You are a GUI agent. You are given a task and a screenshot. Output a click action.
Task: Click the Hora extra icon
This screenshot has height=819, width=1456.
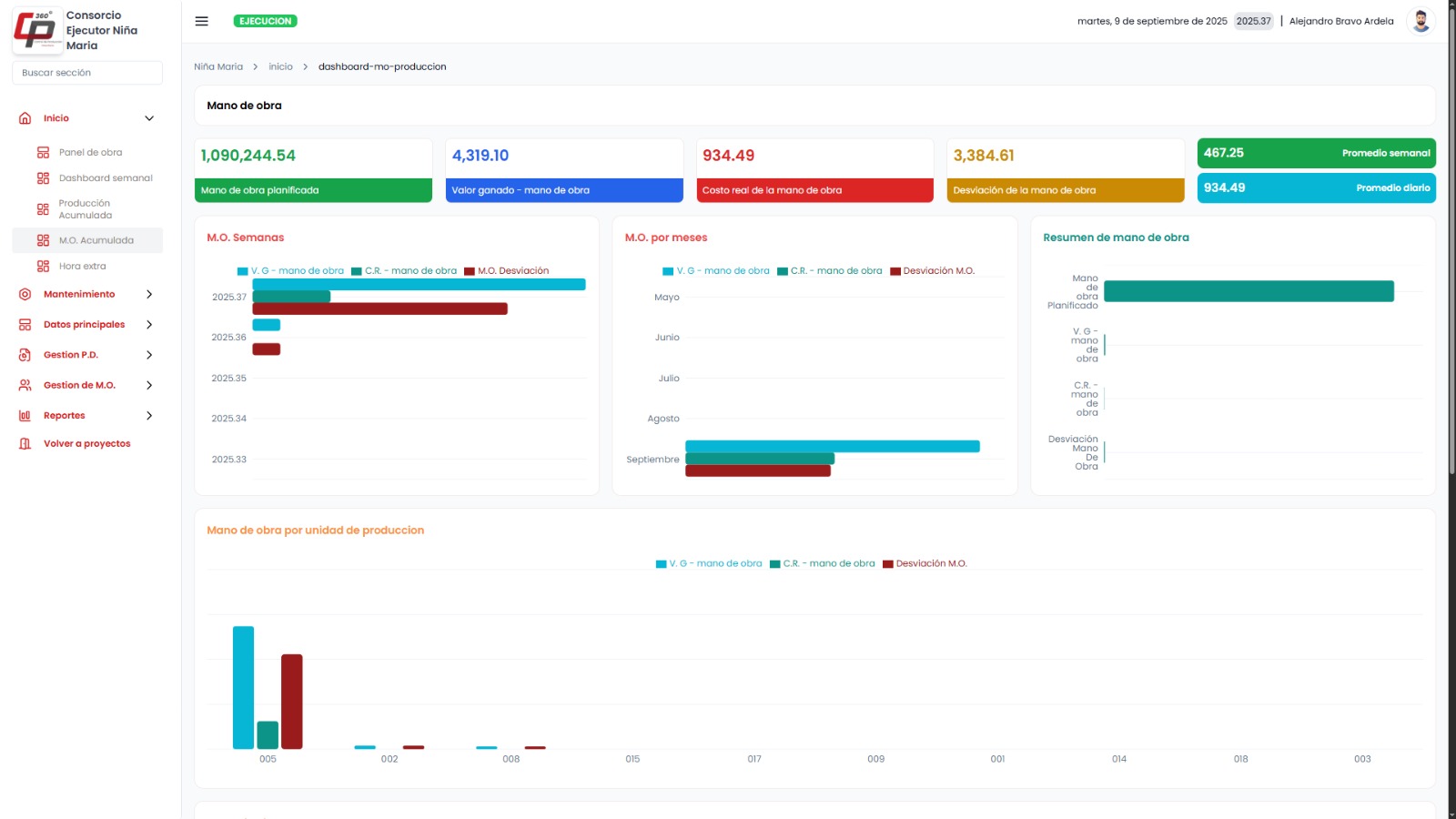43,267
